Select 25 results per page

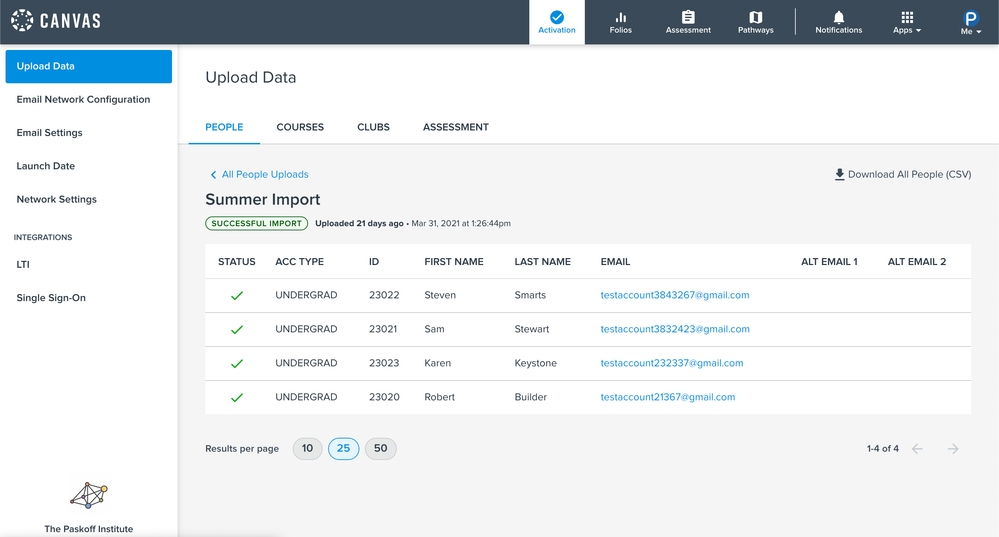tap(343, 449)
